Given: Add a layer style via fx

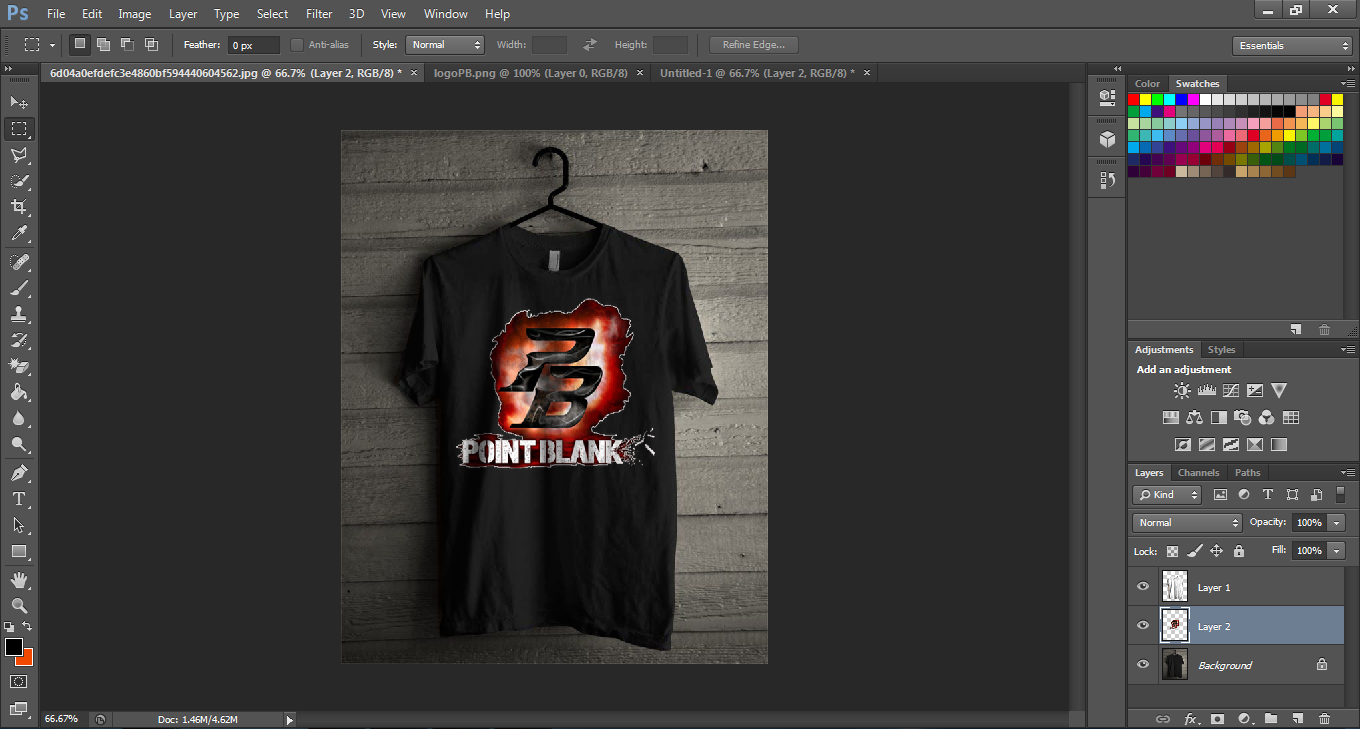Looking at the screenshot, I should pyautogui.click(x=1192, y=718).
